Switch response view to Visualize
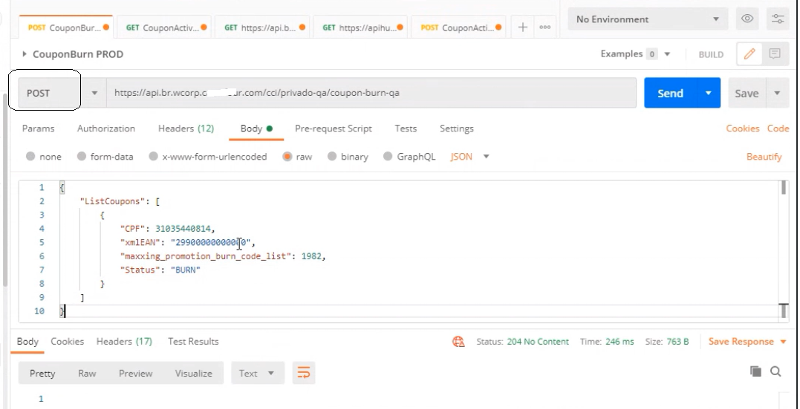Image resolution: width=800 pixels, height=409 pixels. pos(193,373)
